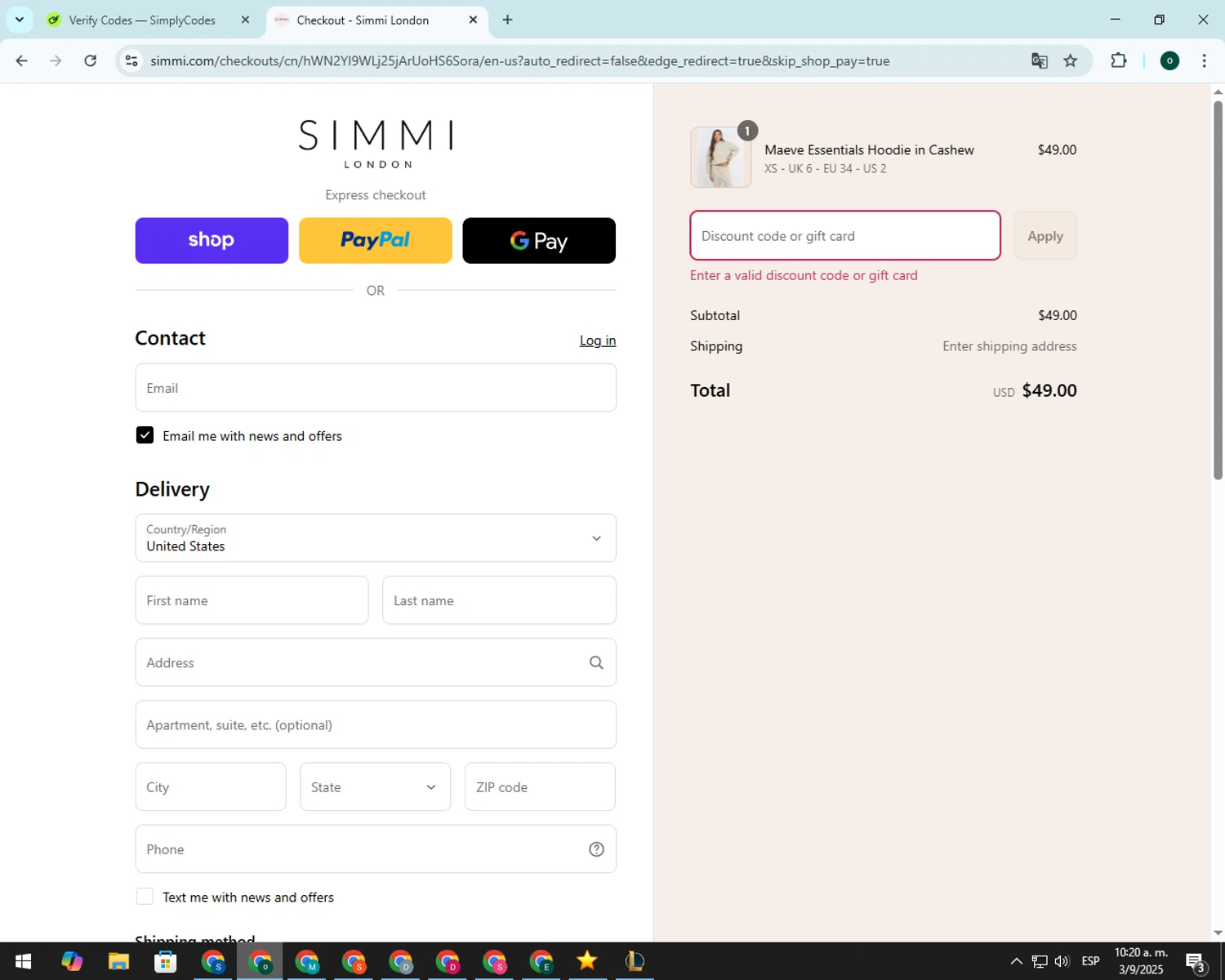Reload the Simmi checkout page
1225x980 pixels.
point(91,60)
